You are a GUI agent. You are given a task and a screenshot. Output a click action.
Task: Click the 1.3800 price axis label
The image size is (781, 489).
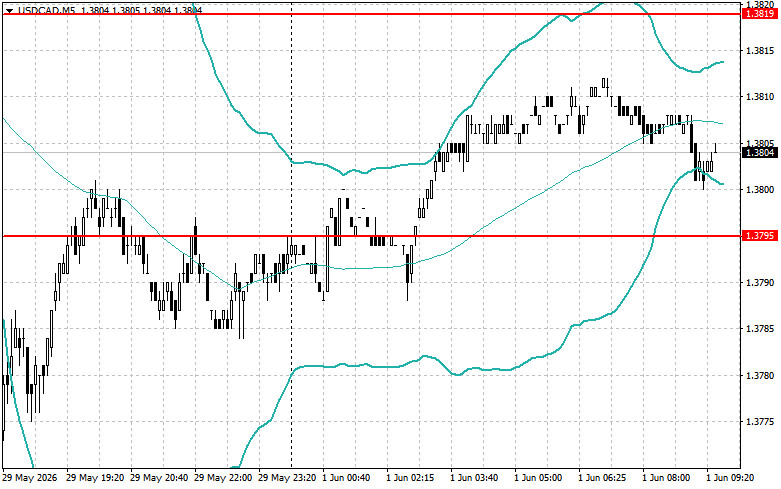pyautogui.click(x=760, y=190)
